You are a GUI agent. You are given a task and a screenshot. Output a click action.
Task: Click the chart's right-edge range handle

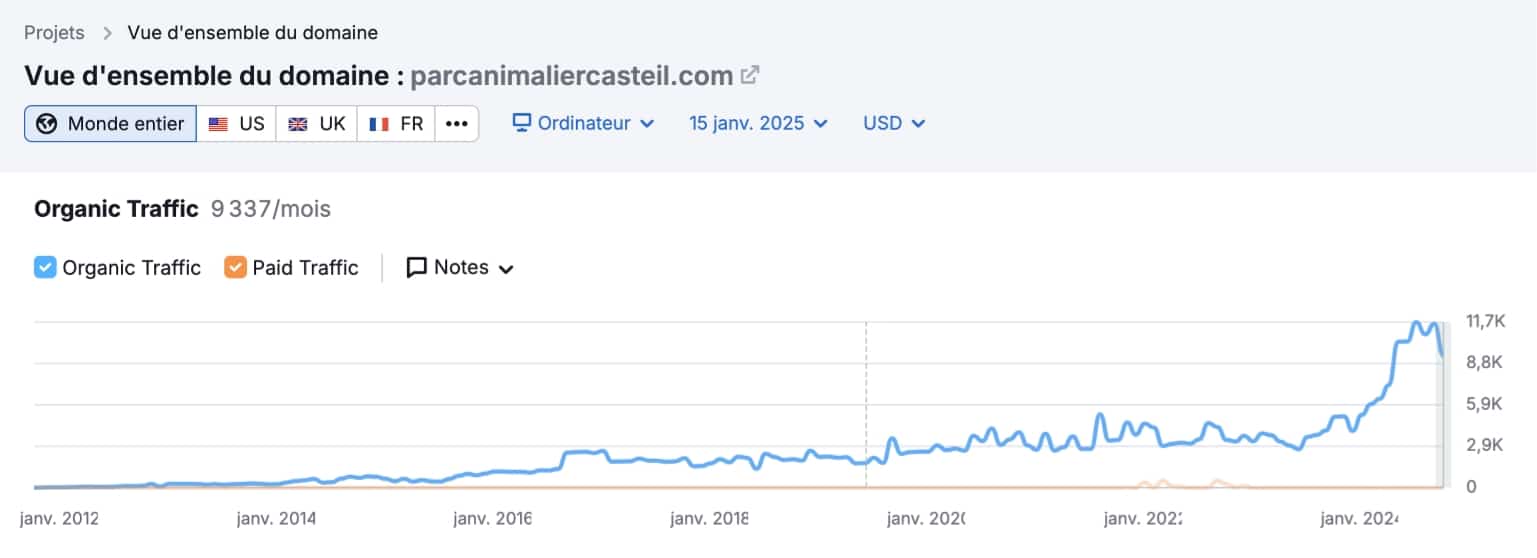pos(1442,405)
